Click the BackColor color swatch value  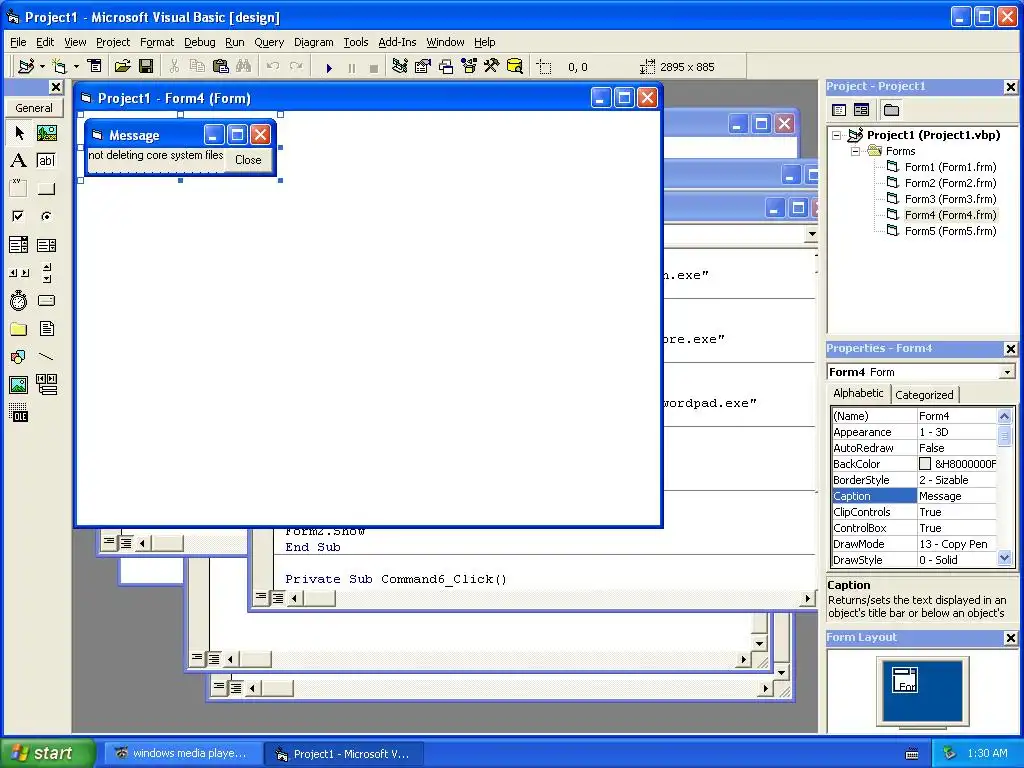pyautogui.click(x=925, y=464)
